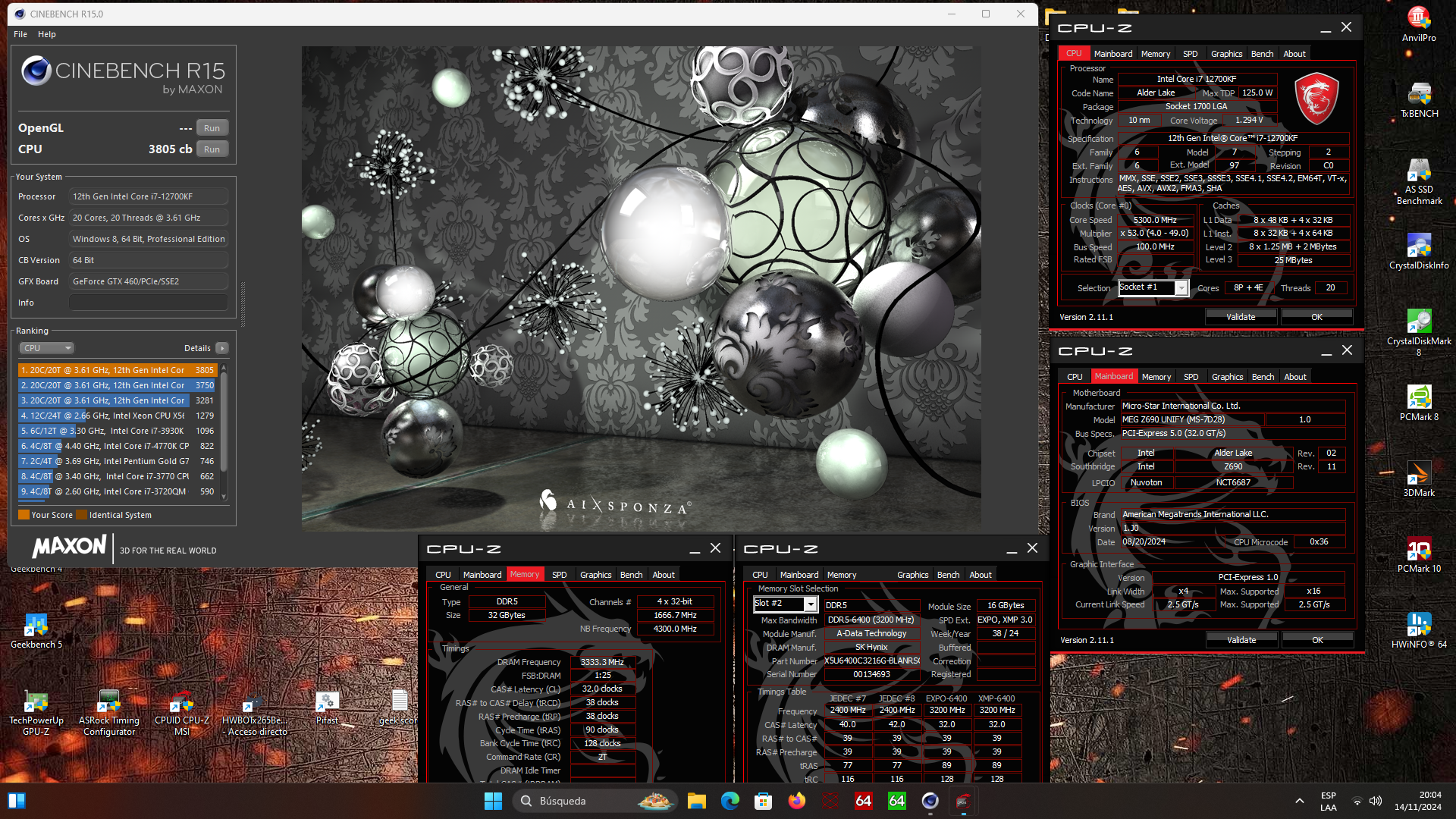This screenshot has height=819, width=1456.
Task: Open Cinebench File menu
Action: pyautogui.click(x=20, y=34)
